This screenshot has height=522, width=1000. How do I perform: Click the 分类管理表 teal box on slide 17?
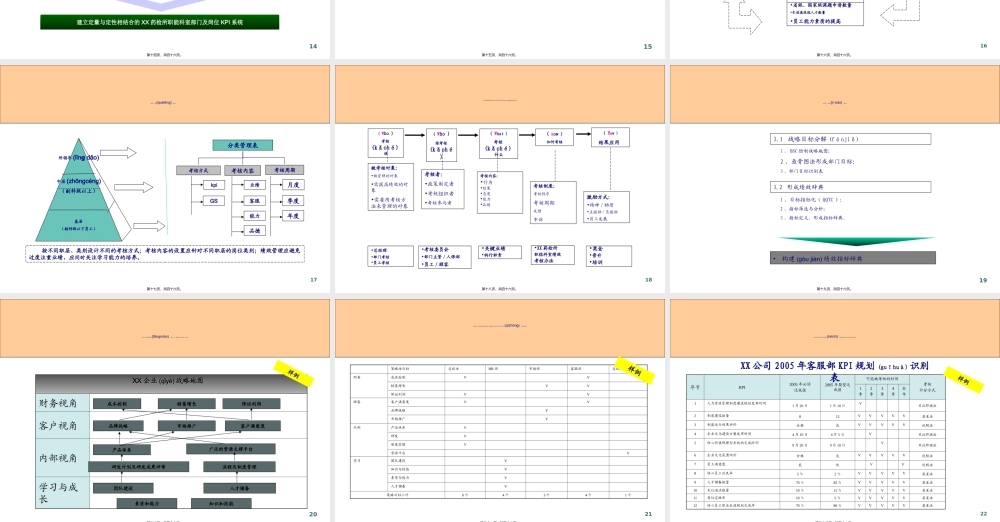click(x=242, y=145)
